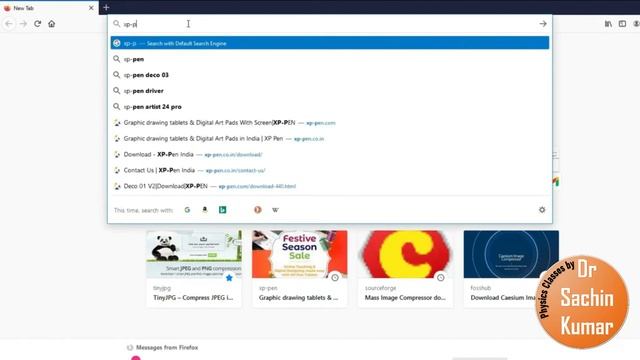This screenshot has height=360, width=640.
Task: Search this time with Google icon
Action: click(187, 210)
